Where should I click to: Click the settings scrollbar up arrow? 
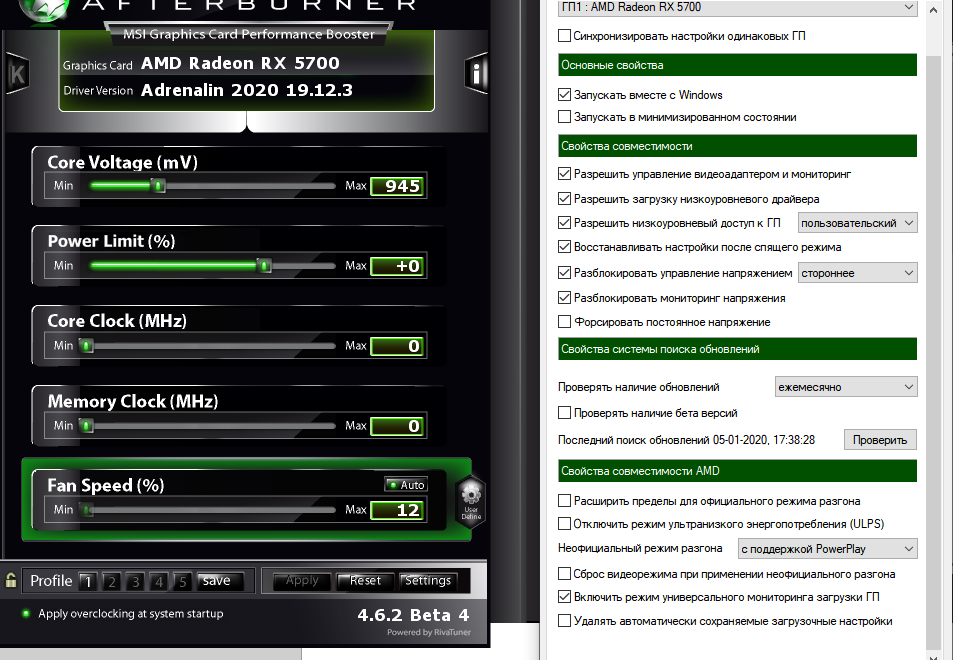coord(934,9)
